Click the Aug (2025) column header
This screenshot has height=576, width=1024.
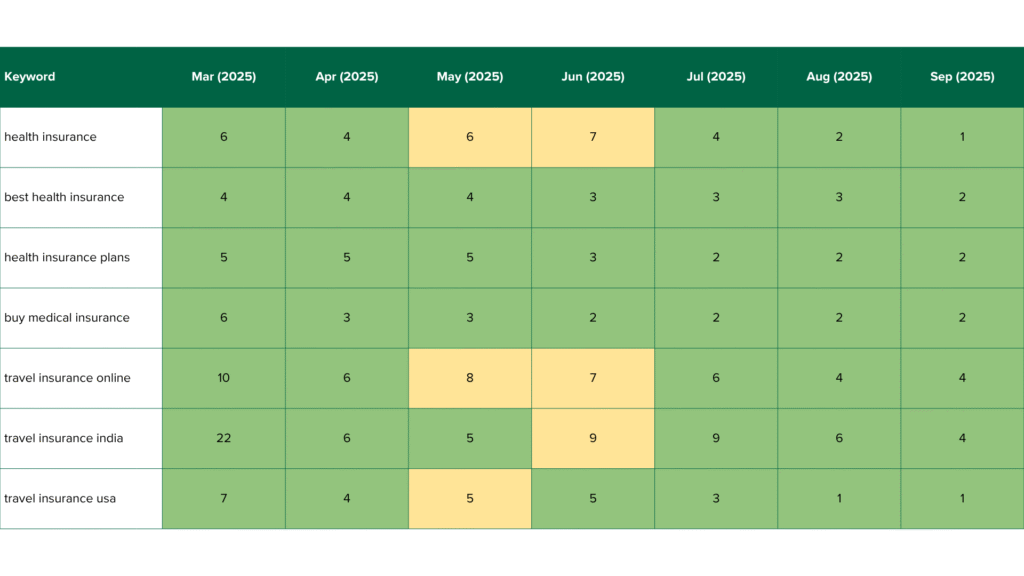click(x=839, y=77)
